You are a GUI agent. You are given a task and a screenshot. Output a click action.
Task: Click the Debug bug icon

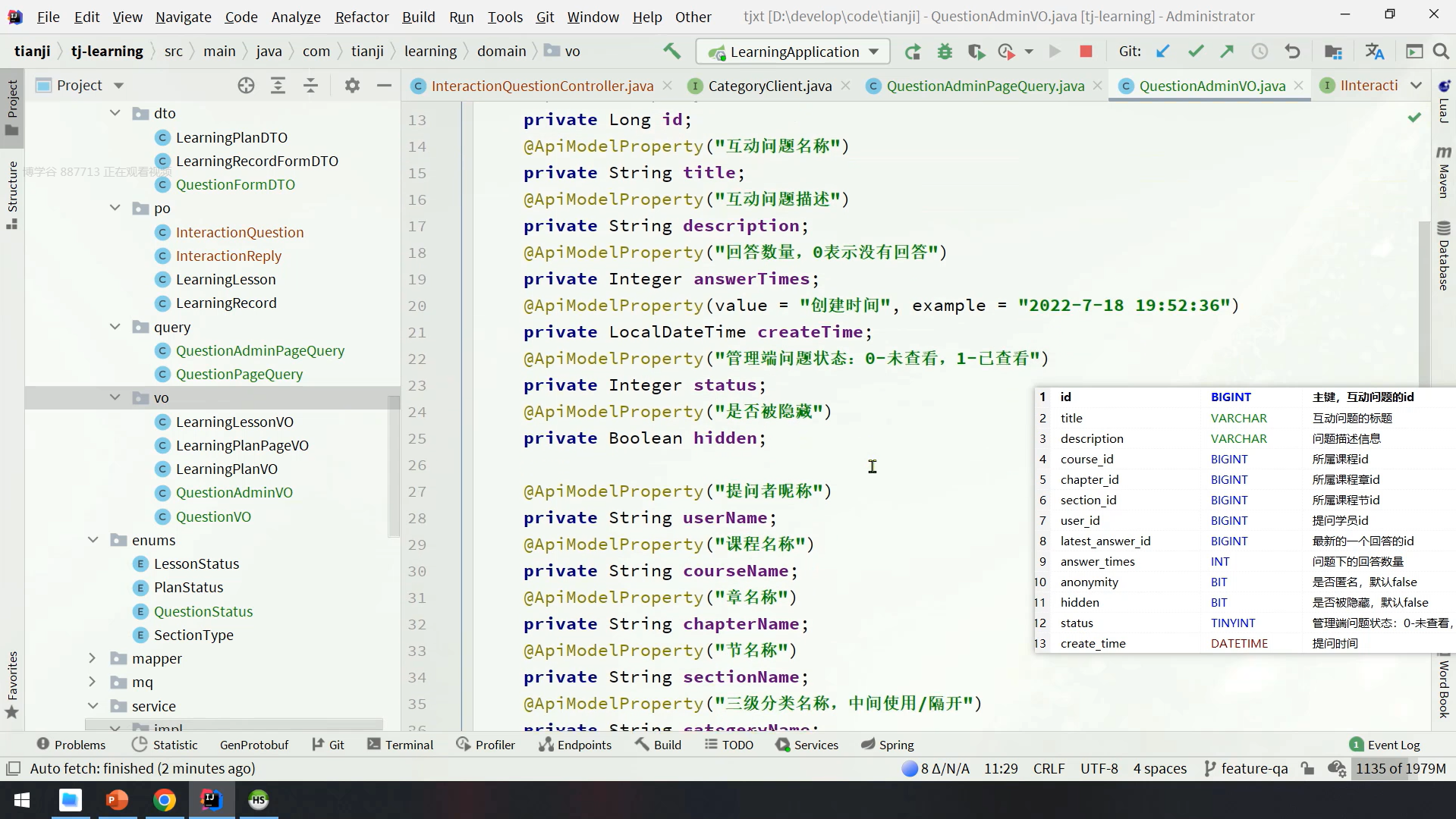[x=945, y=52]
